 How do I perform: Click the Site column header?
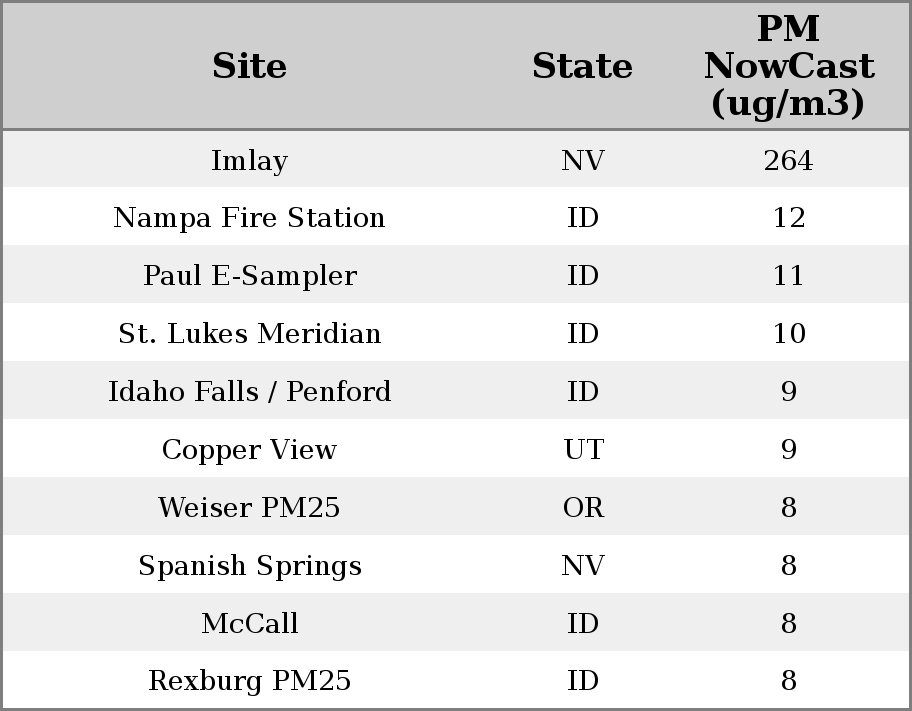click(249, 66)
